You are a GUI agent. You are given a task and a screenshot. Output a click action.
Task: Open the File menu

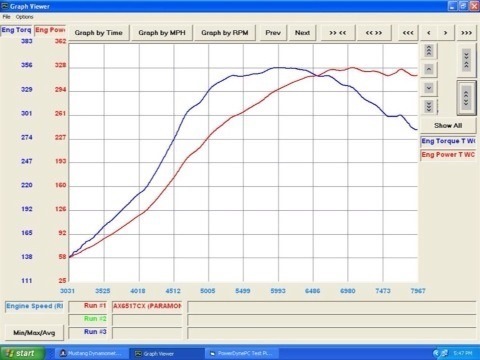pos(6,17)
